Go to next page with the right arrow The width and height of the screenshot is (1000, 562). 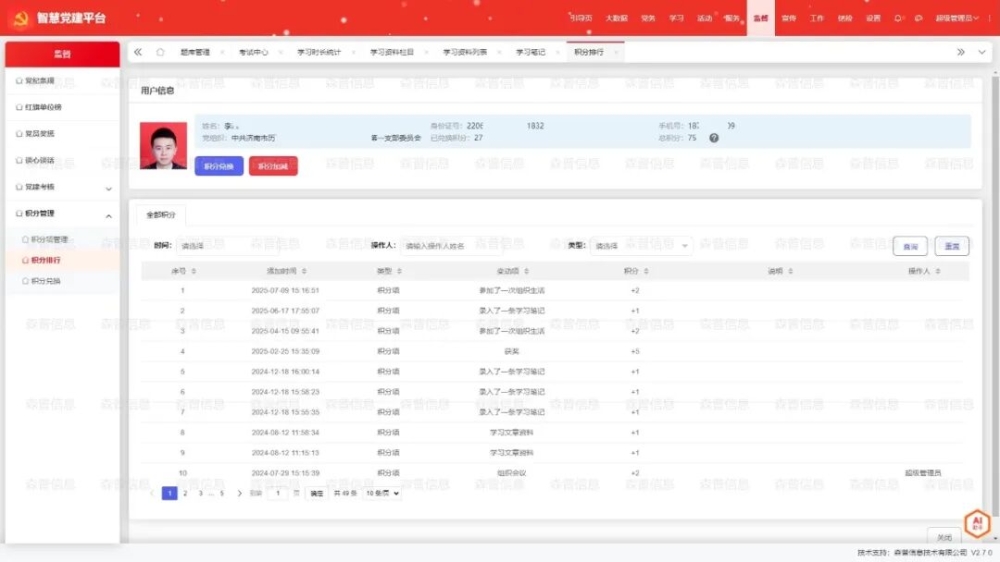pos(240,493)
